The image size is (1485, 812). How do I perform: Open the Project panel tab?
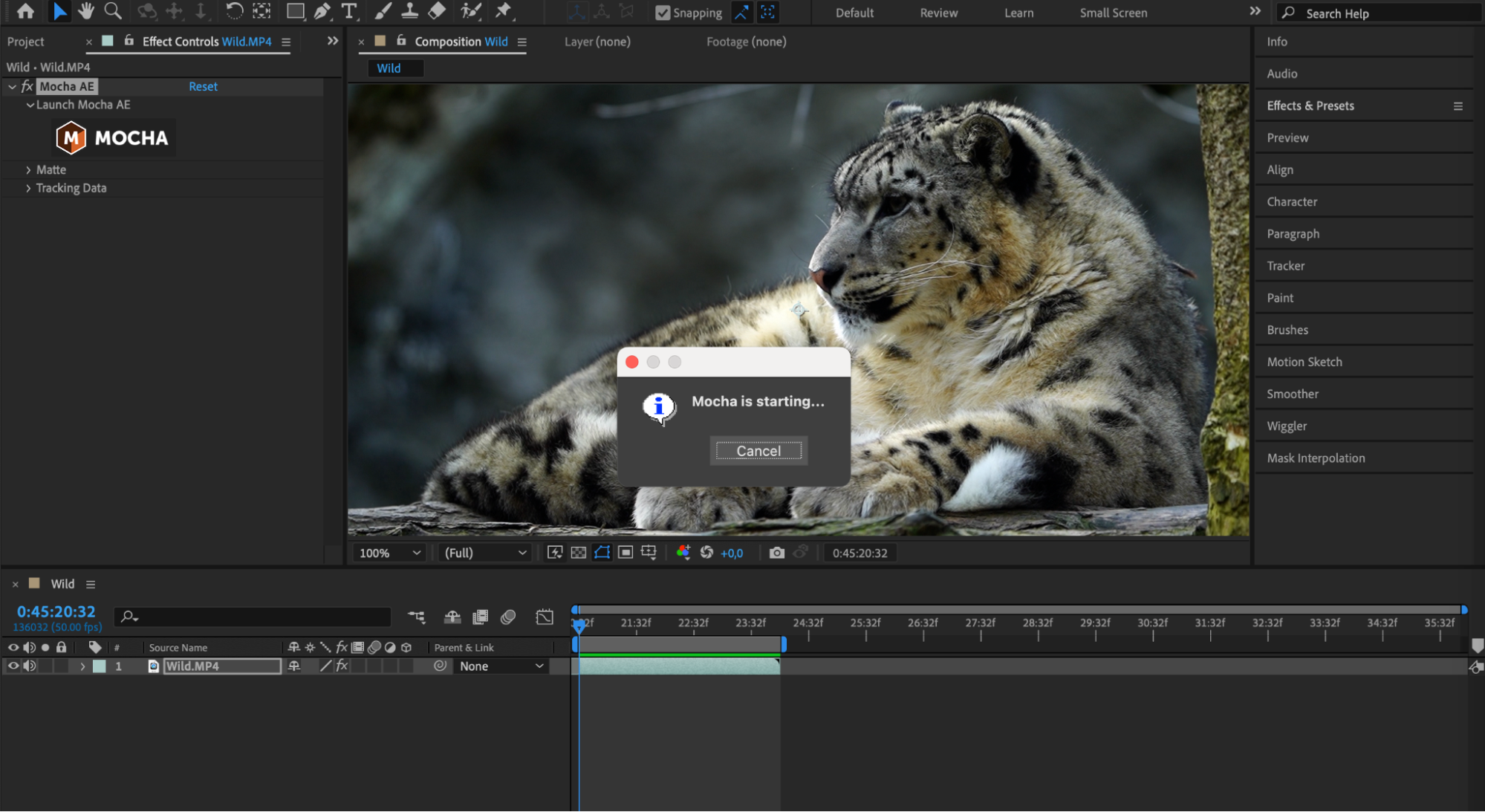pyautogui.click(x=26, y=42)
